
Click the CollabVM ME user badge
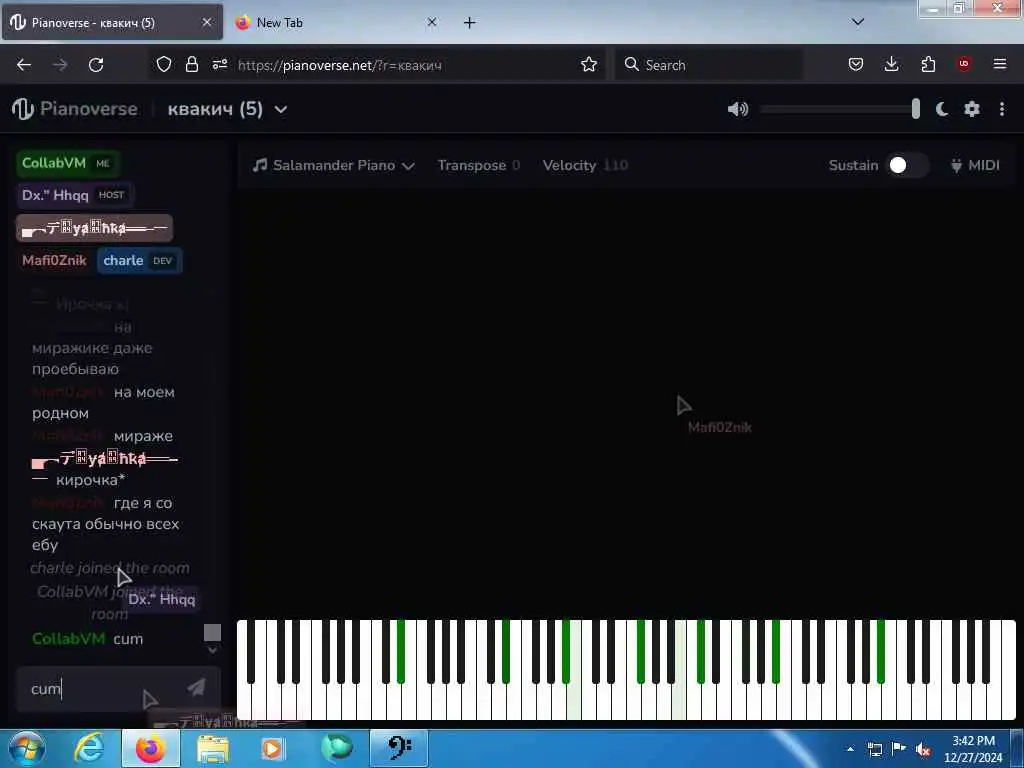point(68,163)
